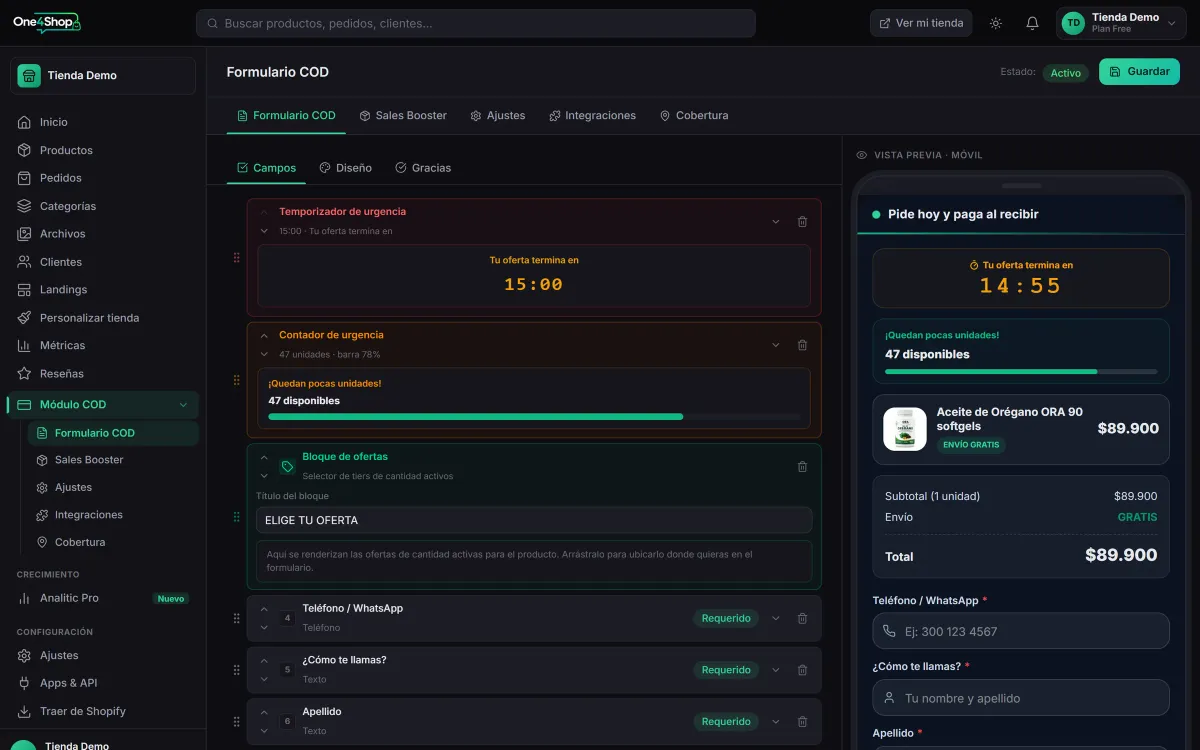Open Clientes from the sidebar
Image resolution: width=1200 pixels, height=750 pixels.
pyautogui.click(x=103, y=262)
